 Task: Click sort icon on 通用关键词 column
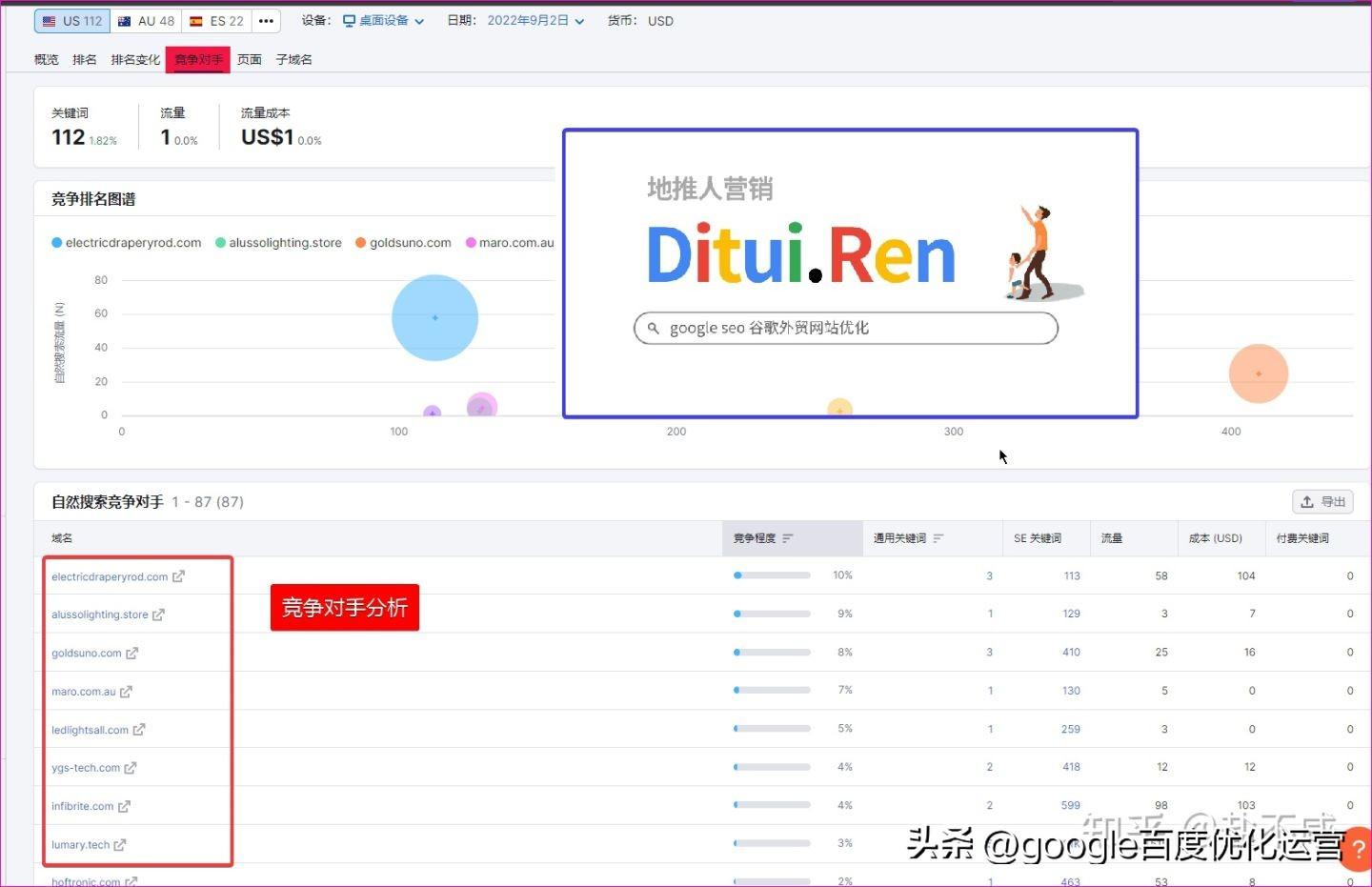coord(938,538)
